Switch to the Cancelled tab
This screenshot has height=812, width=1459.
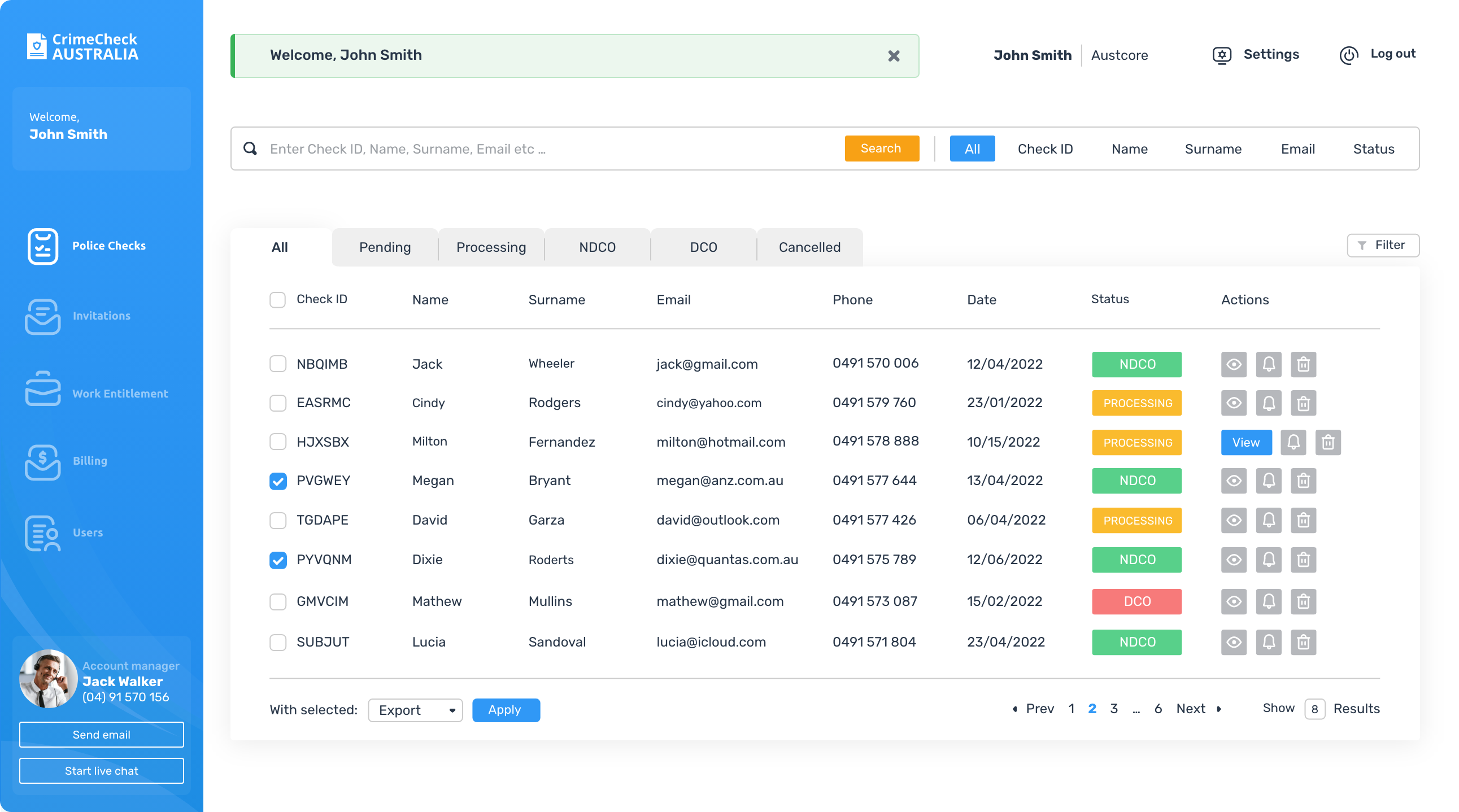[x=809, y=247]
